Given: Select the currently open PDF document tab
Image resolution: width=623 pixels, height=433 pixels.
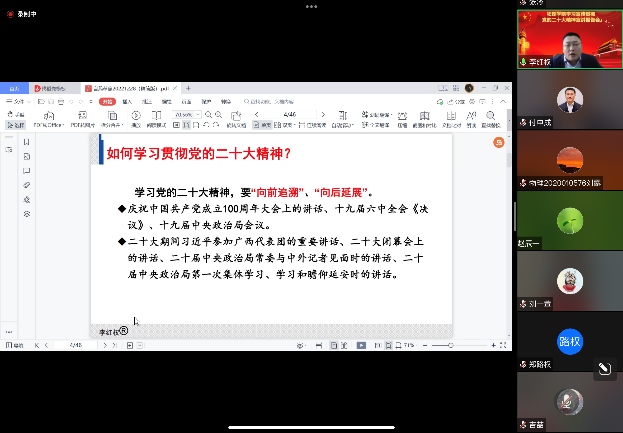Looking at the screenshot, I should (125, 88).
